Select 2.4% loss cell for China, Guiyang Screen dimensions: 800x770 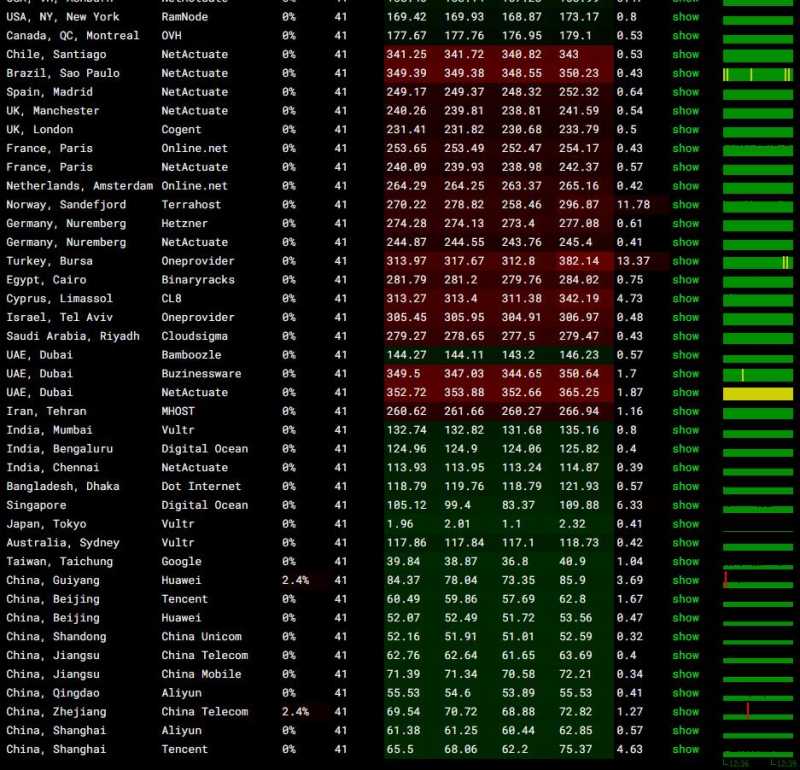tap(294, 580)
